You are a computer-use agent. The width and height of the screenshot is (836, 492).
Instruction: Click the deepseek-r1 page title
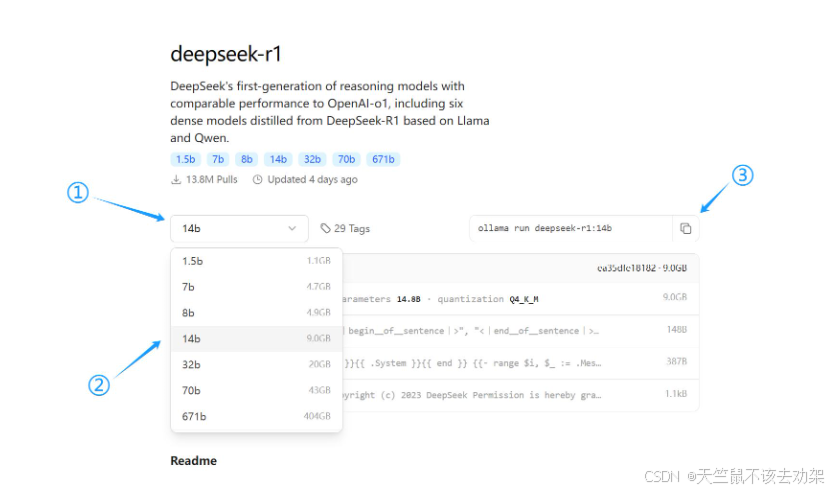click(x=226, y=54)
